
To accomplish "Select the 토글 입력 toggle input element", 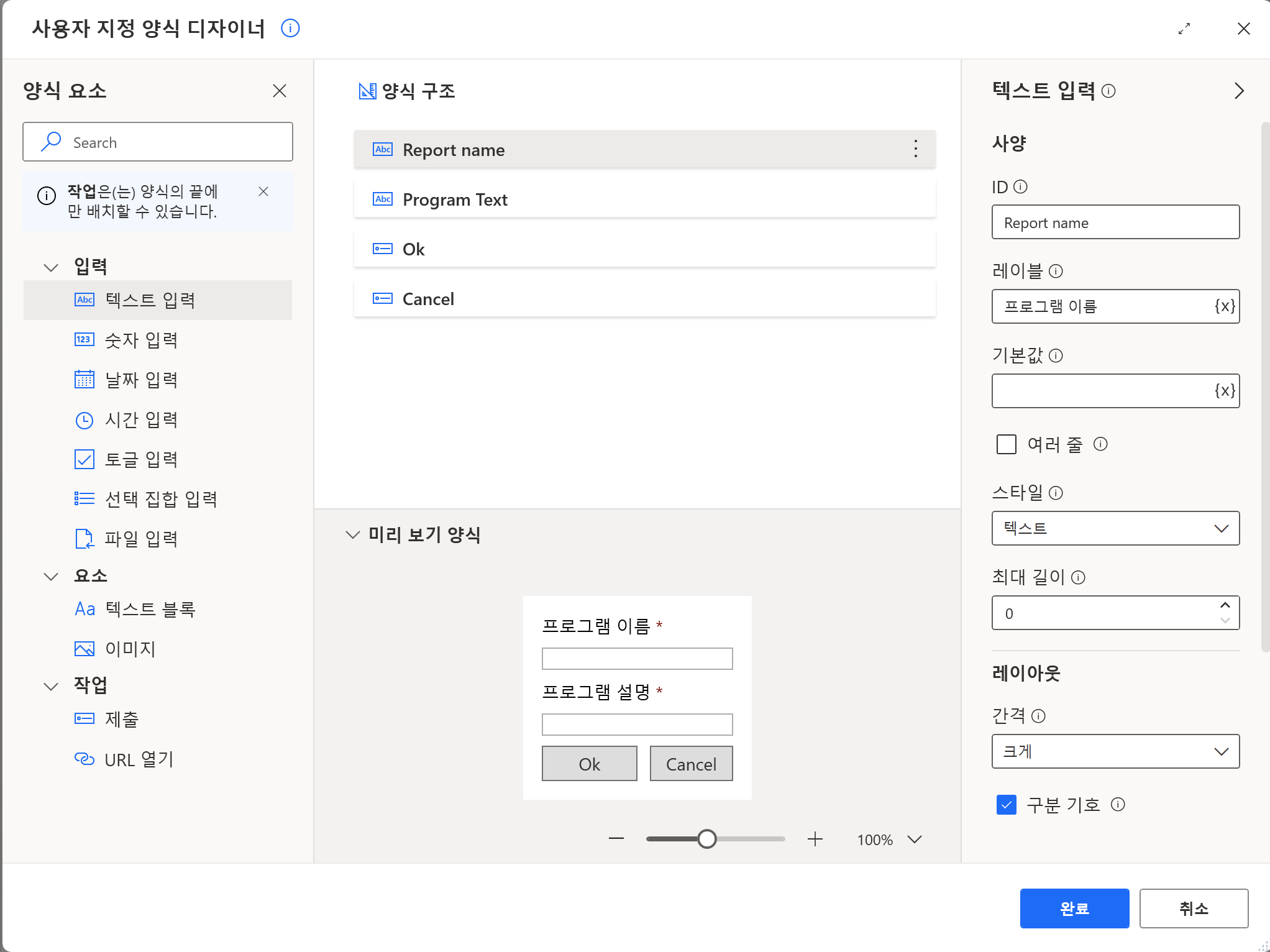I will point(141,459).
